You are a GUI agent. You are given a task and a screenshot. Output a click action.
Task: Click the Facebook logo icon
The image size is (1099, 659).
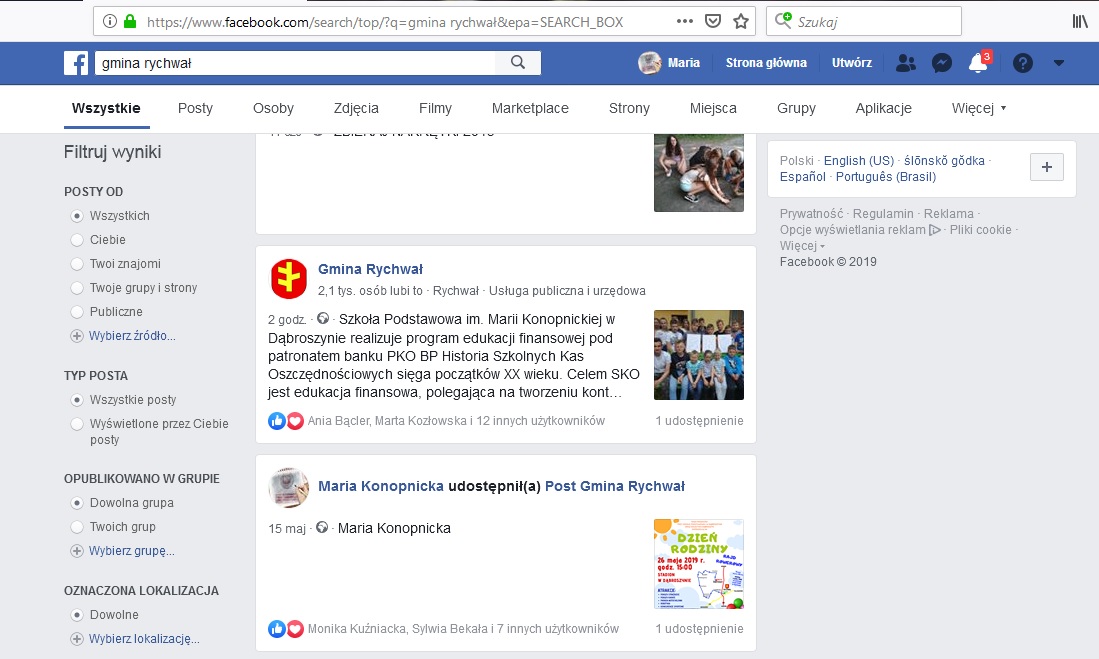(x=76, y=63)
